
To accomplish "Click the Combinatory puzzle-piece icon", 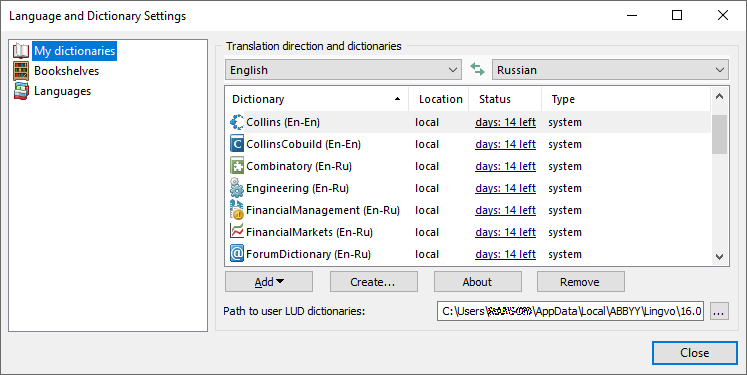I will click(237, 166).
